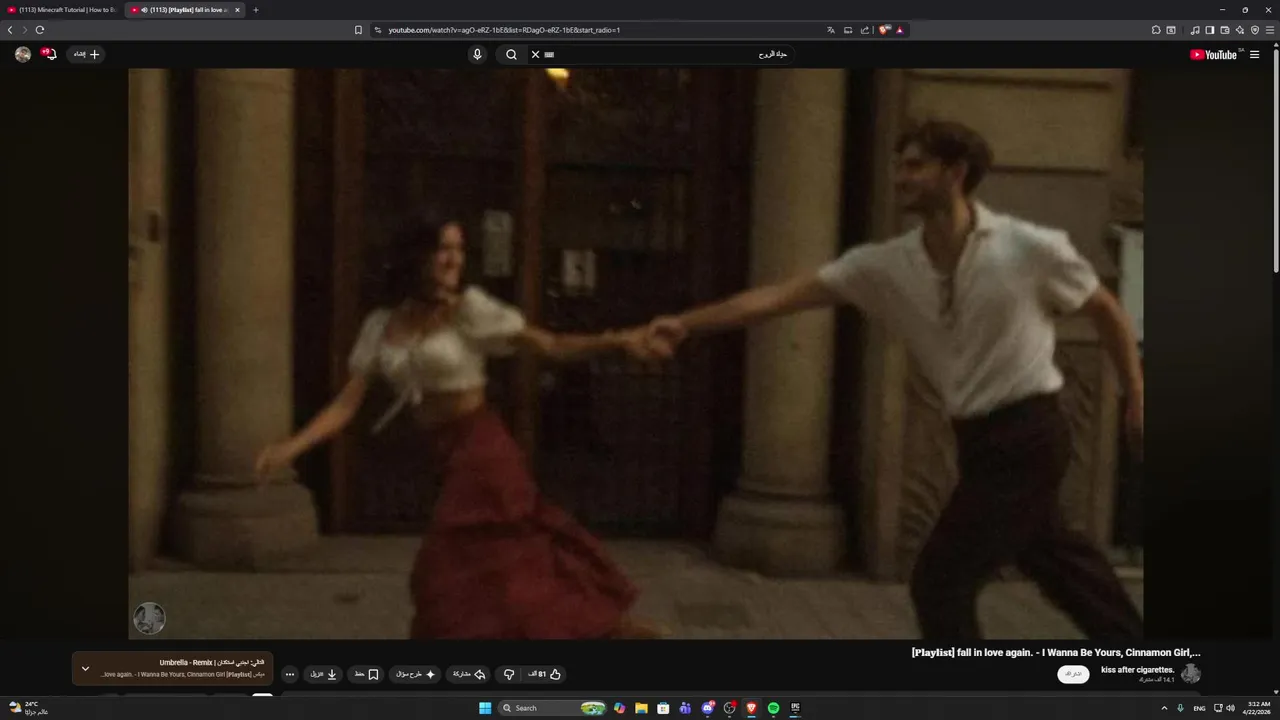Click the video title text
The image size is (1280, 720).
tap(1056, 652)
